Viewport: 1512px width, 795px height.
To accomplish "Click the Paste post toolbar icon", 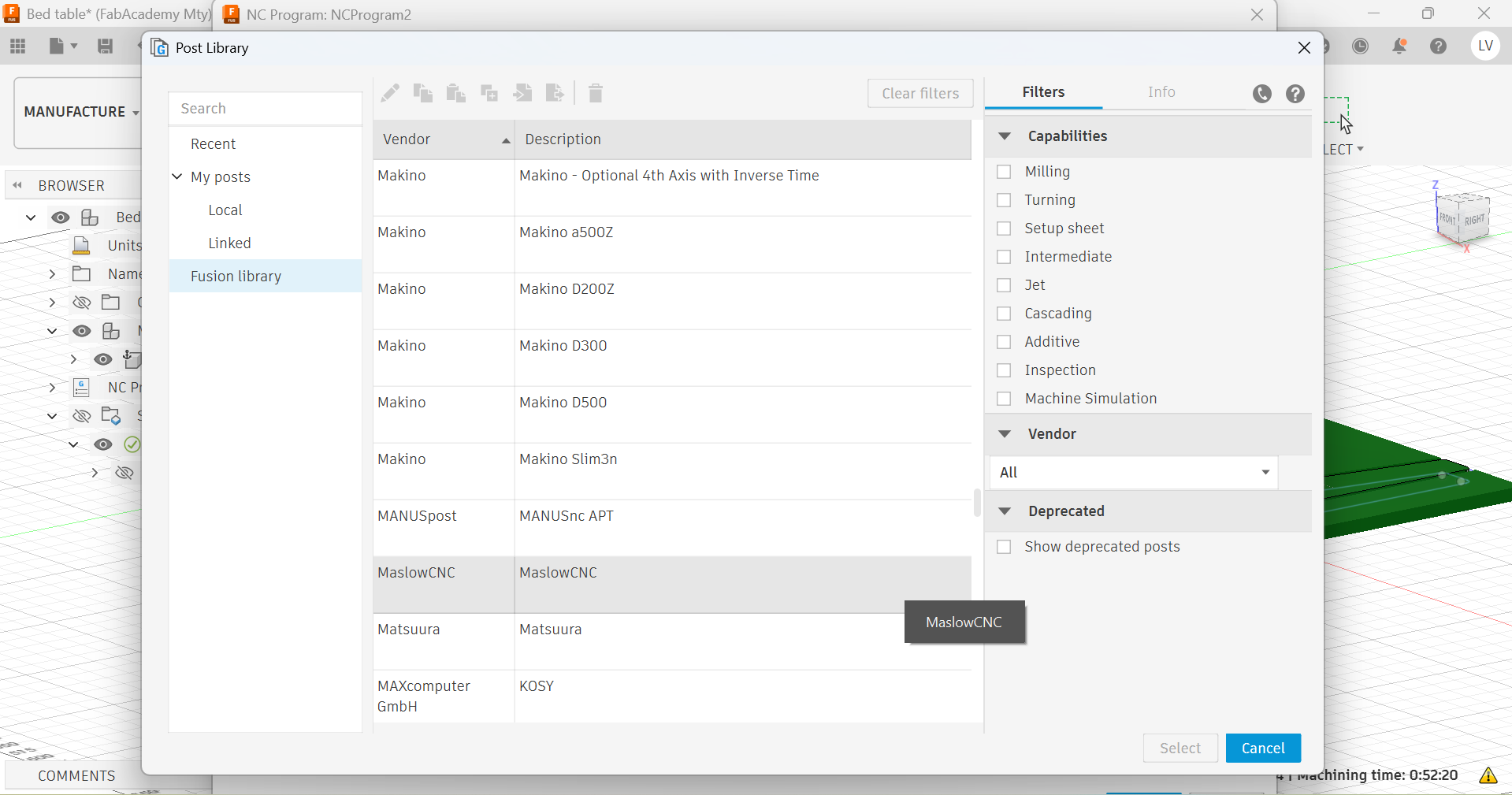I will click(456, 93).
